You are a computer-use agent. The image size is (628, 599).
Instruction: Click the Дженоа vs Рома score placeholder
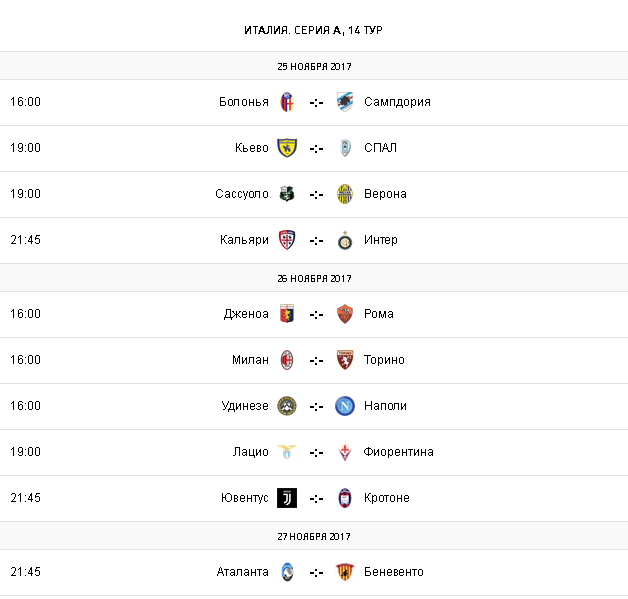316,314
